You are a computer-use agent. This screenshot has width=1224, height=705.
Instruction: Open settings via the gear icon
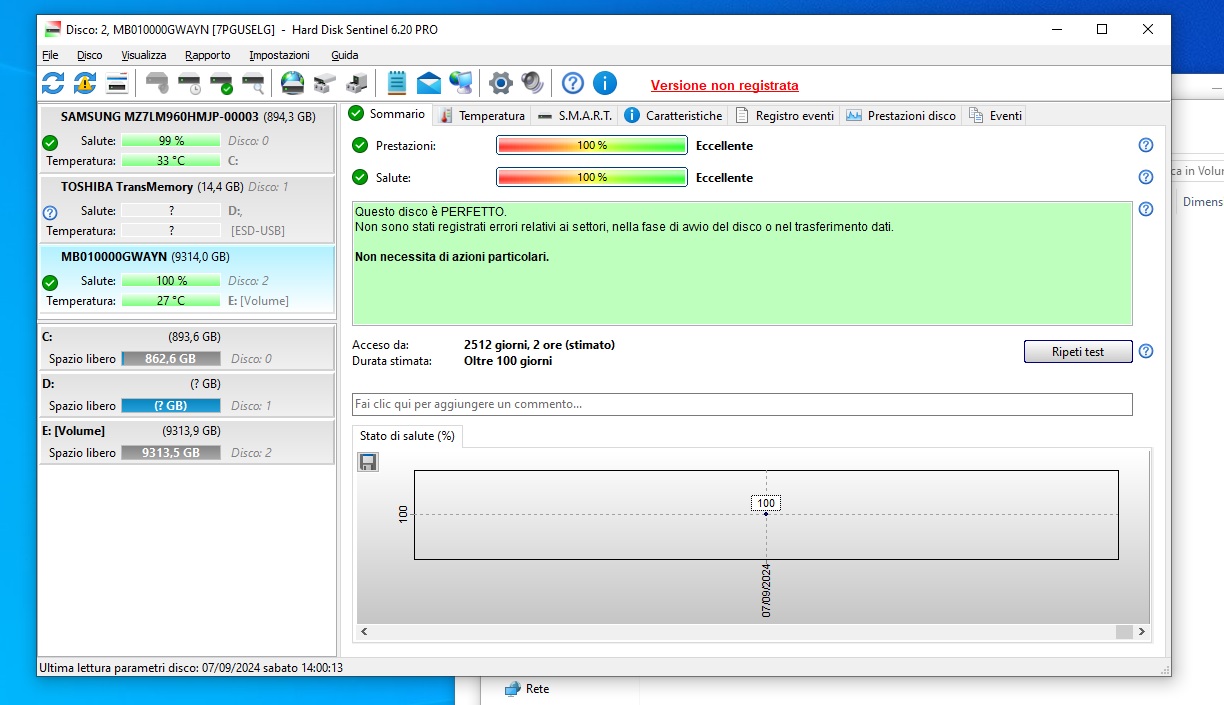pos(501,83)
